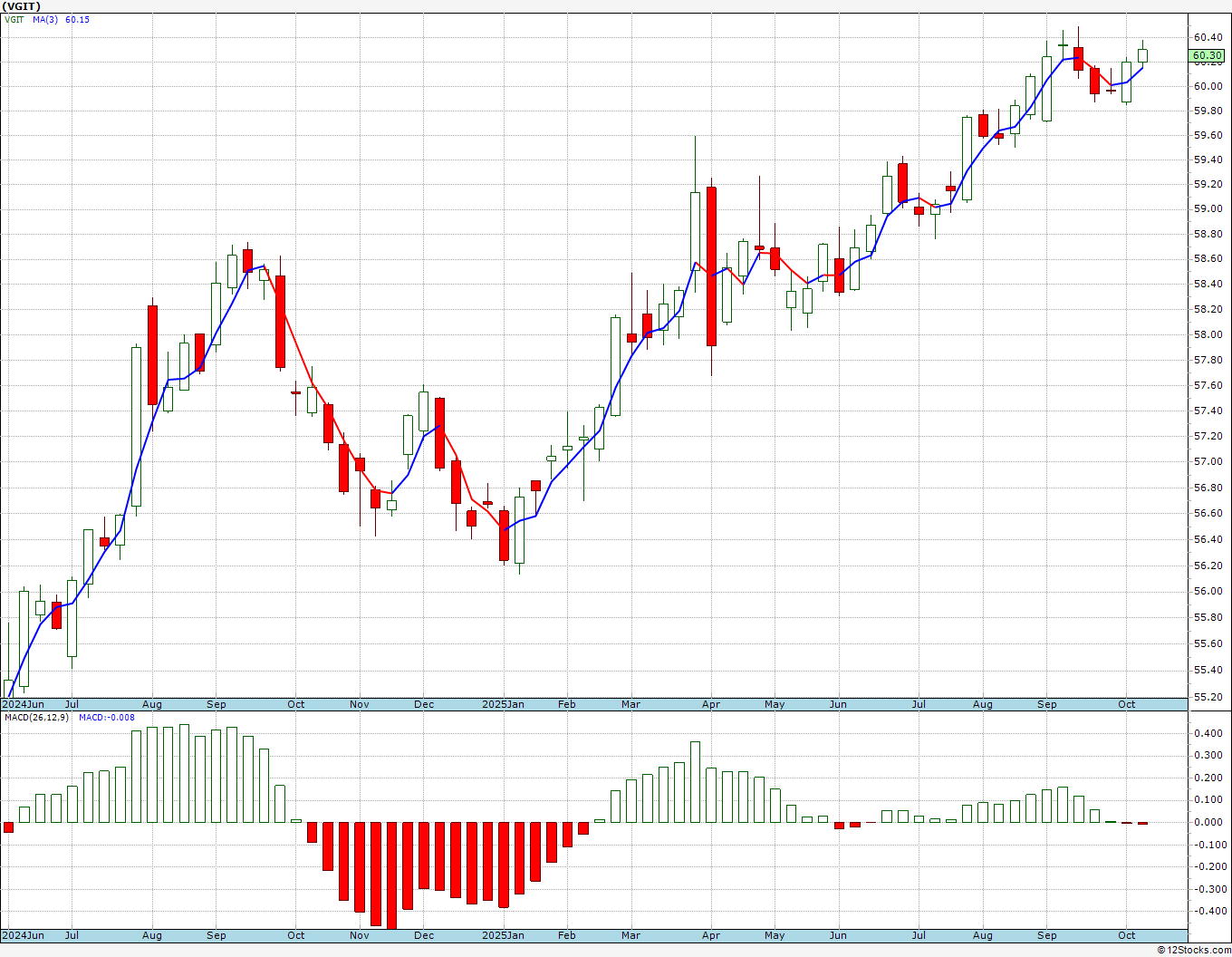Click the 56.40 price axis label
This screenshot has width=1232, height=957.
(1208, 540)
